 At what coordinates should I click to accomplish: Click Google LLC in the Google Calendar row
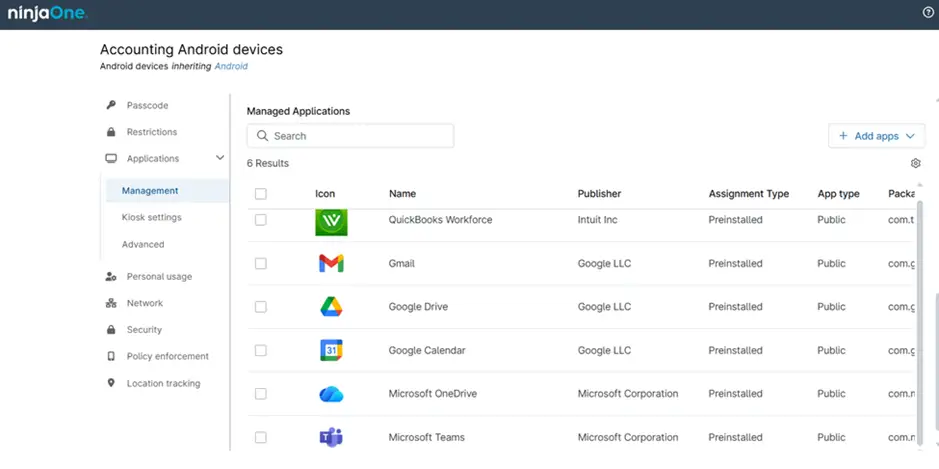click(604, 350)
